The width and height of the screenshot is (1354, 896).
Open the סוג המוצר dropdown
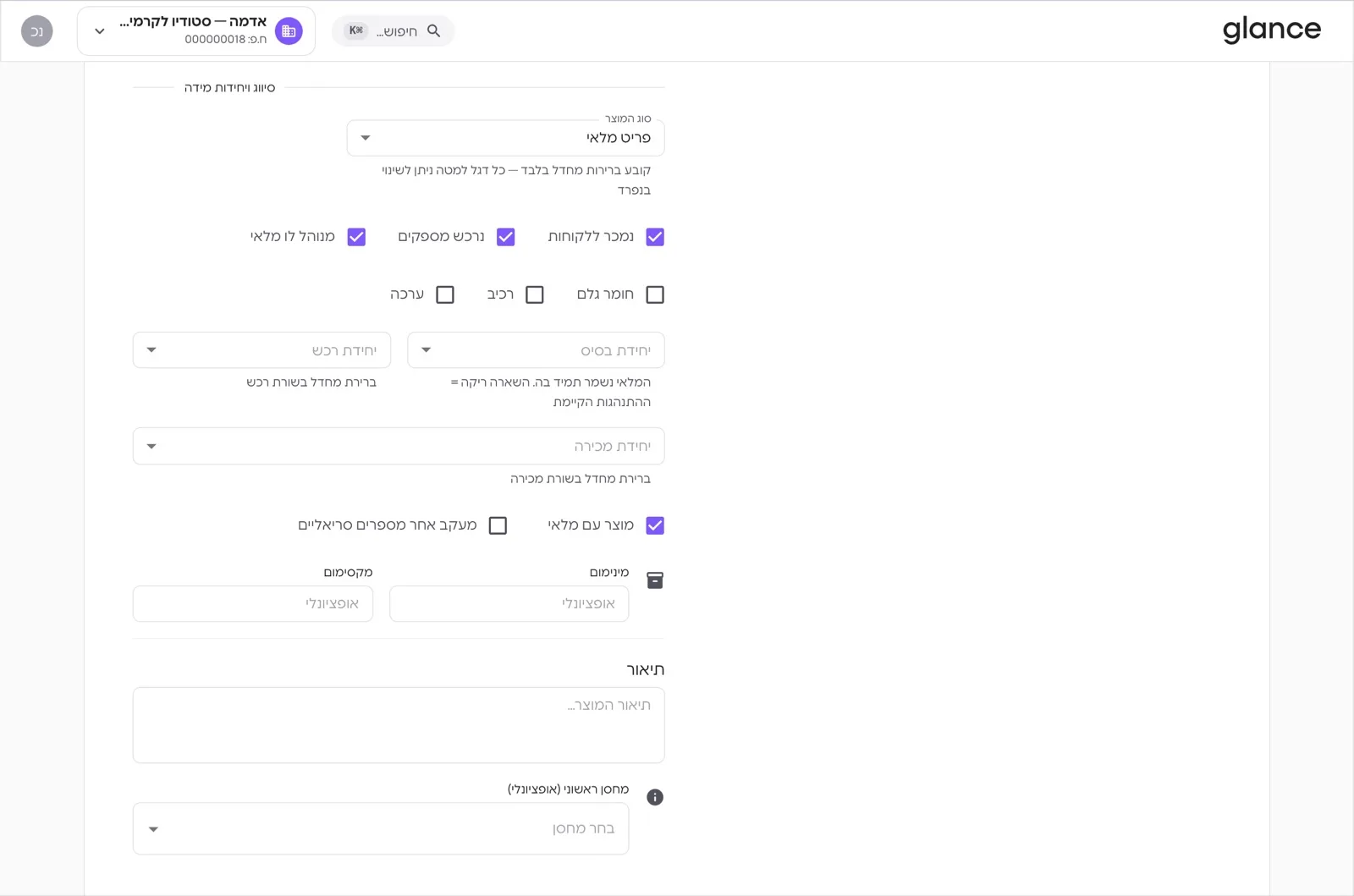tap(505, 138)
